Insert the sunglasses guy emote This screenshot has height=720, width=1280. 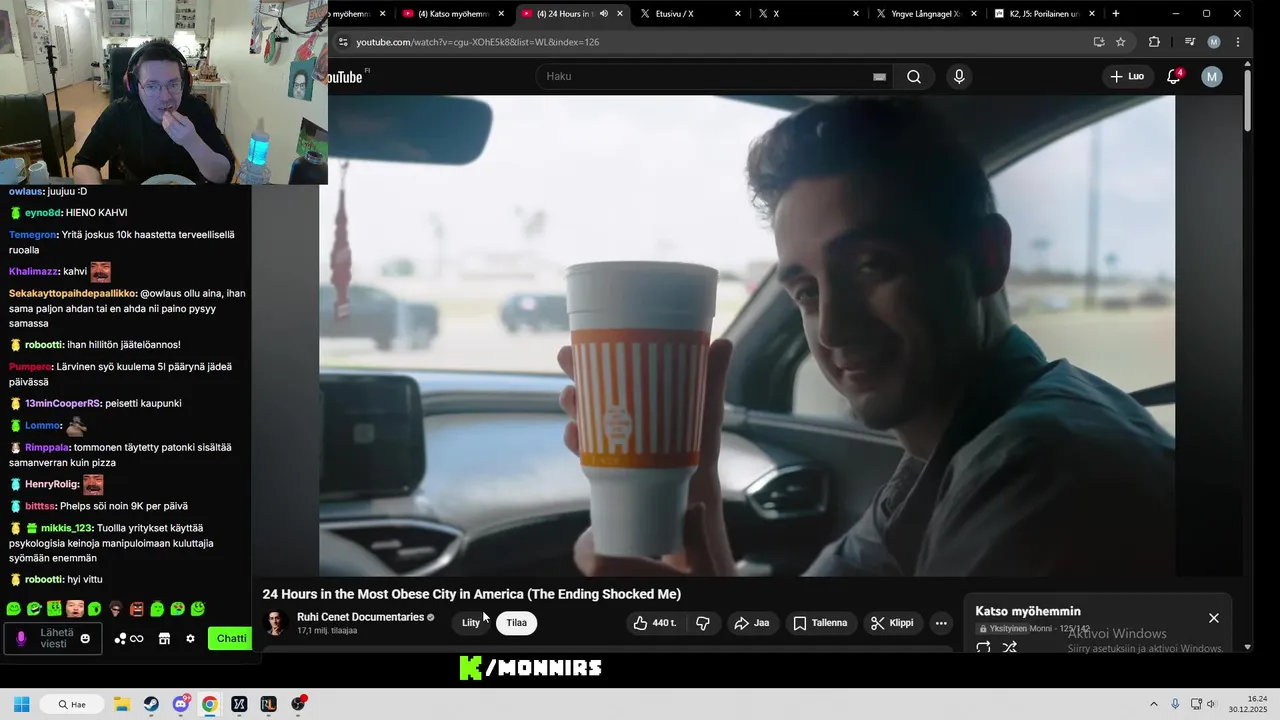pos(116,608)
